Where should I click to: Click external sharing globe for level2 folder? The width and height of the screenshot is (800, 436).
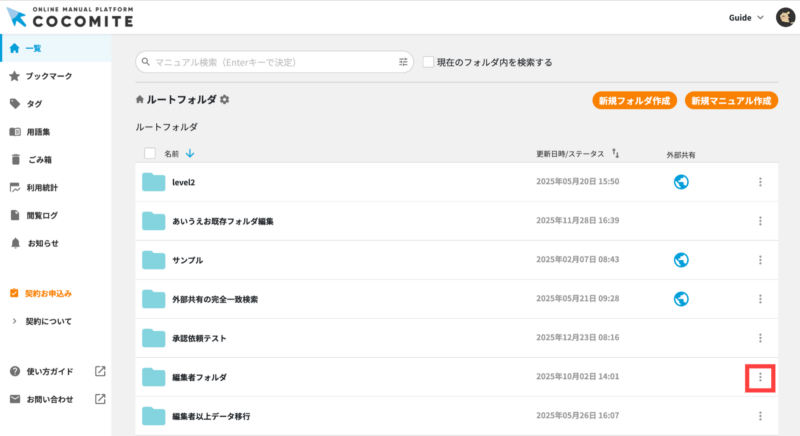(x=681, y=182)
